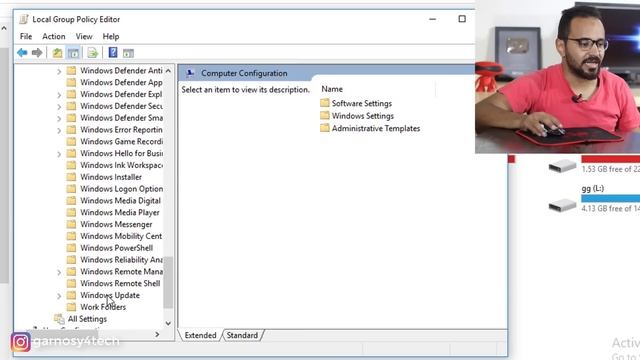640x360 pixels.
Task: Select All Settings in the tree
Action: point(87,319)
